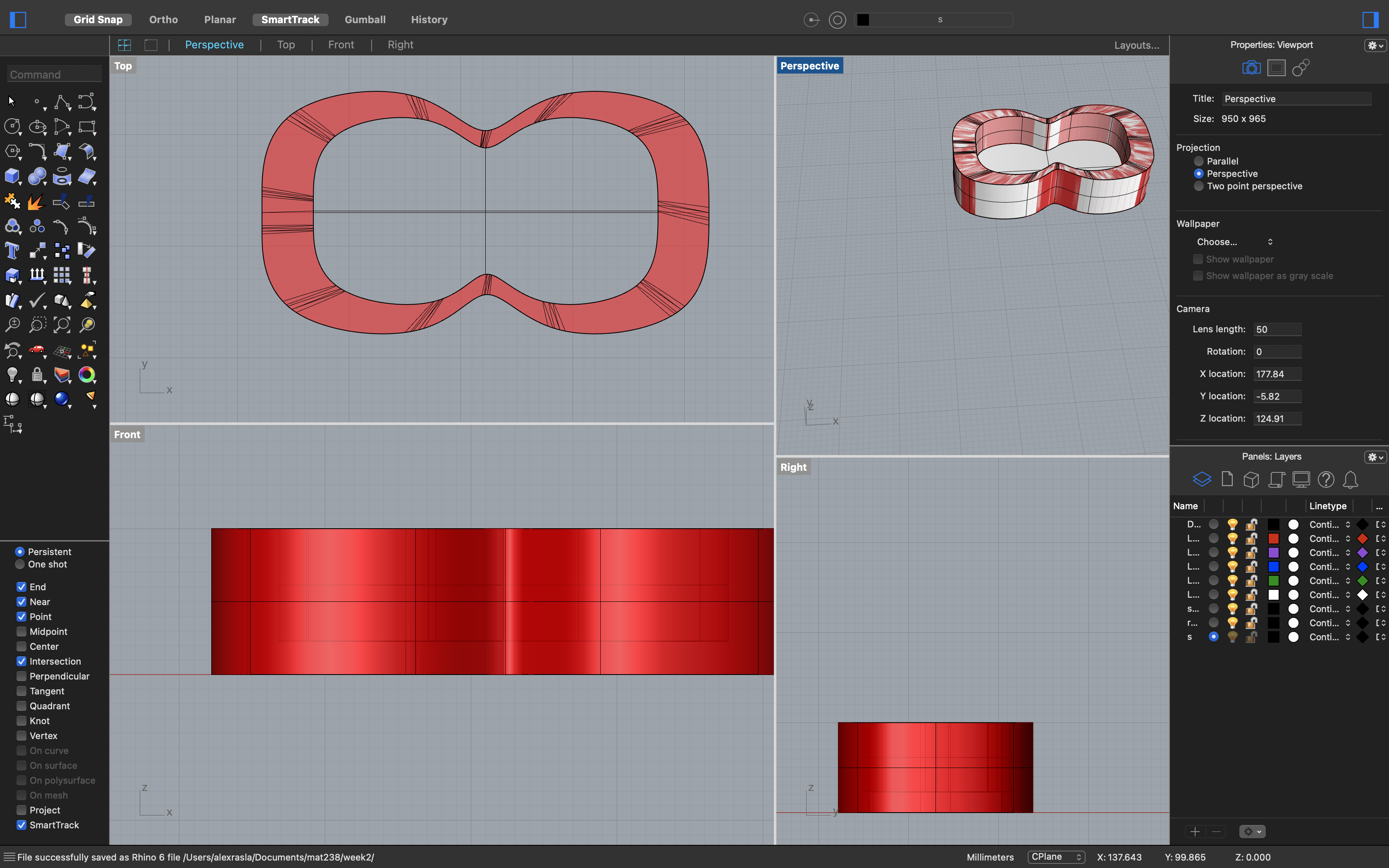The height and width of the screenshot is (868, 1389).
Task: Select the Boolean Union tool
Action: pyautogui.click(x=37, y=177)
